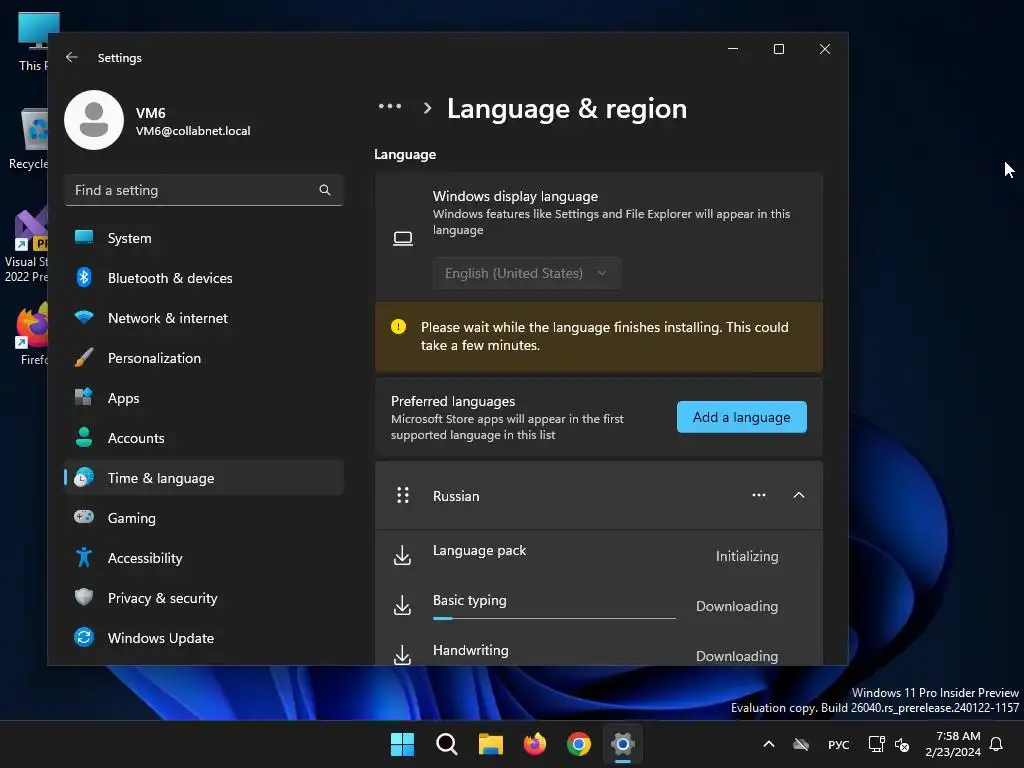Viewport: 1024px width, 768px height.
Task: Click the VM6@collabnet.local account email
Action: [x=193, y=131]
